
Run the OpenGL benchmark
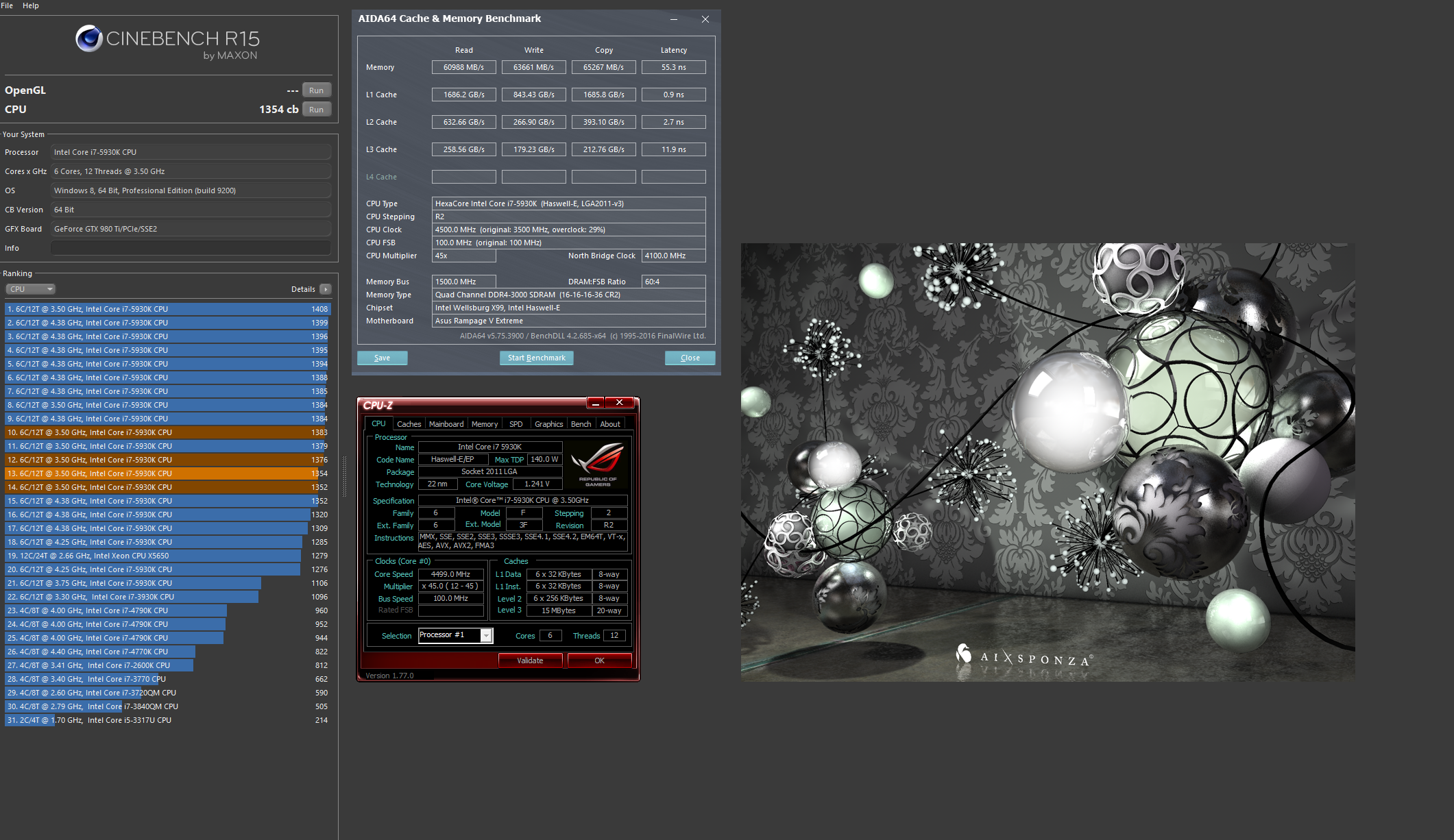[317, 90]
